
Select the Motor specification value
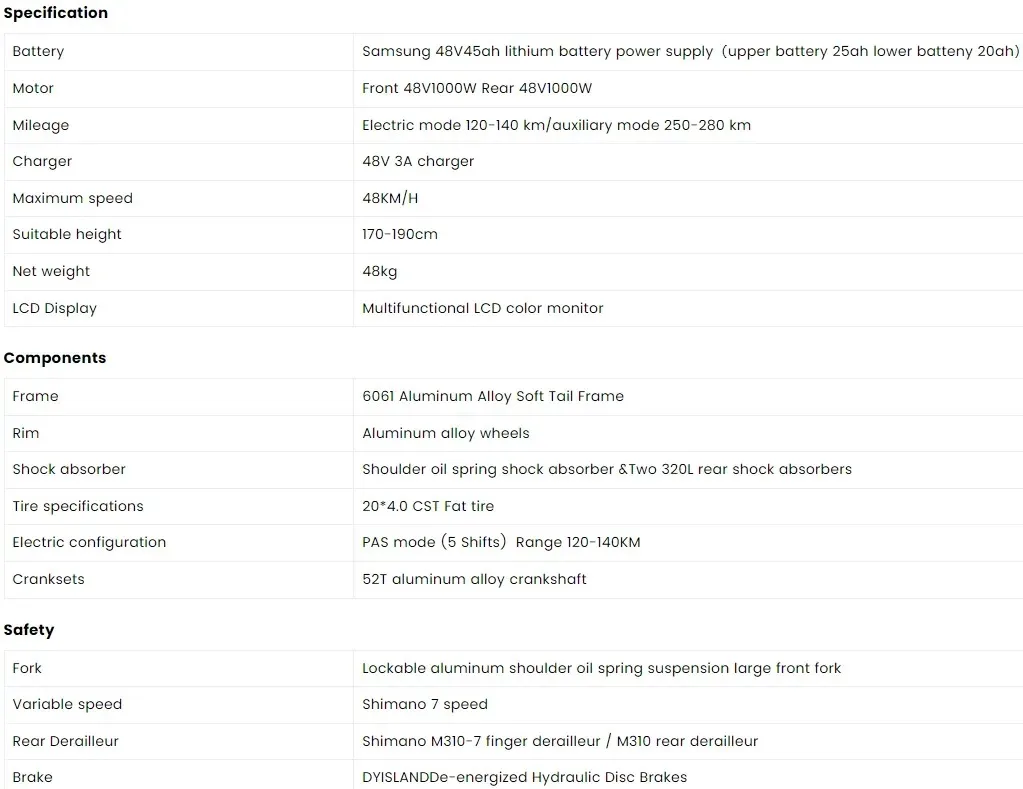(477, 88)
